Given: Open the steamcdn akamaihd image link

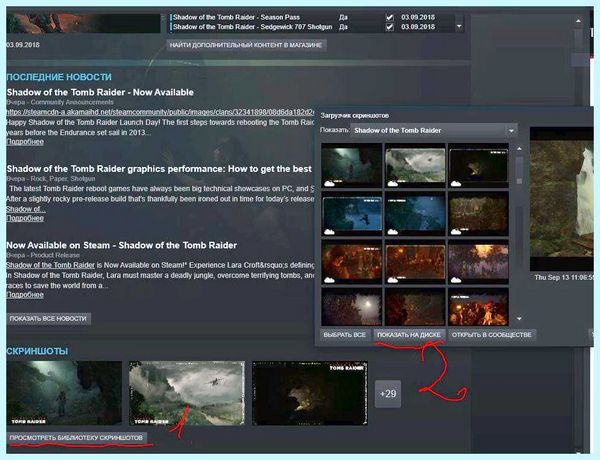Looking at the screenshot, I should tap(160, 112).
